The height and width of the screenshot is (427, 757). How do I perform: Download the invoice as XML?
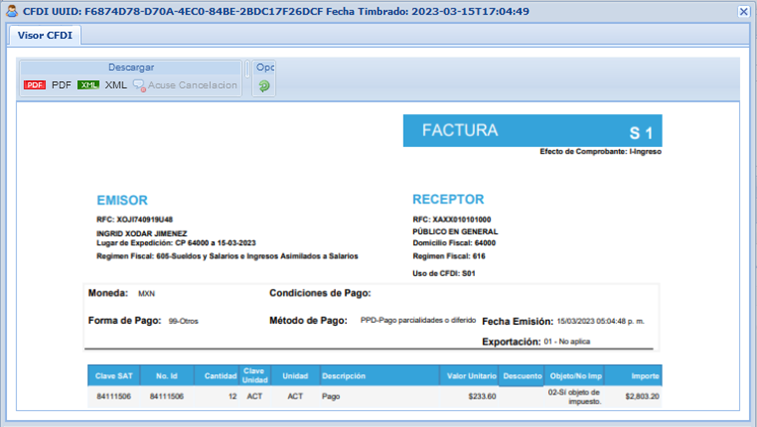[116, 86]
